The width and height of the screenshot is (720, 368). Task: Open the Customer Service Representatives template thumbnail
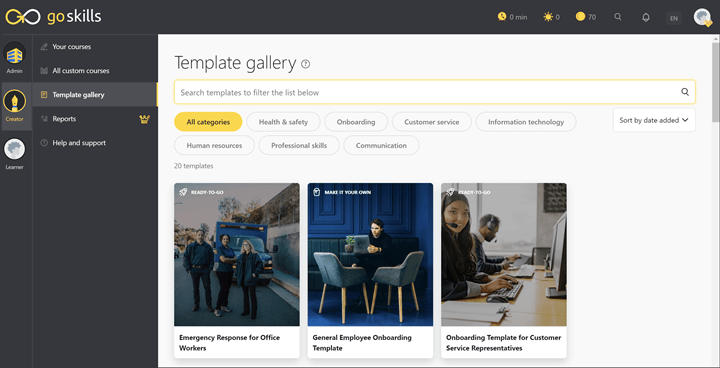coord(504,255)
